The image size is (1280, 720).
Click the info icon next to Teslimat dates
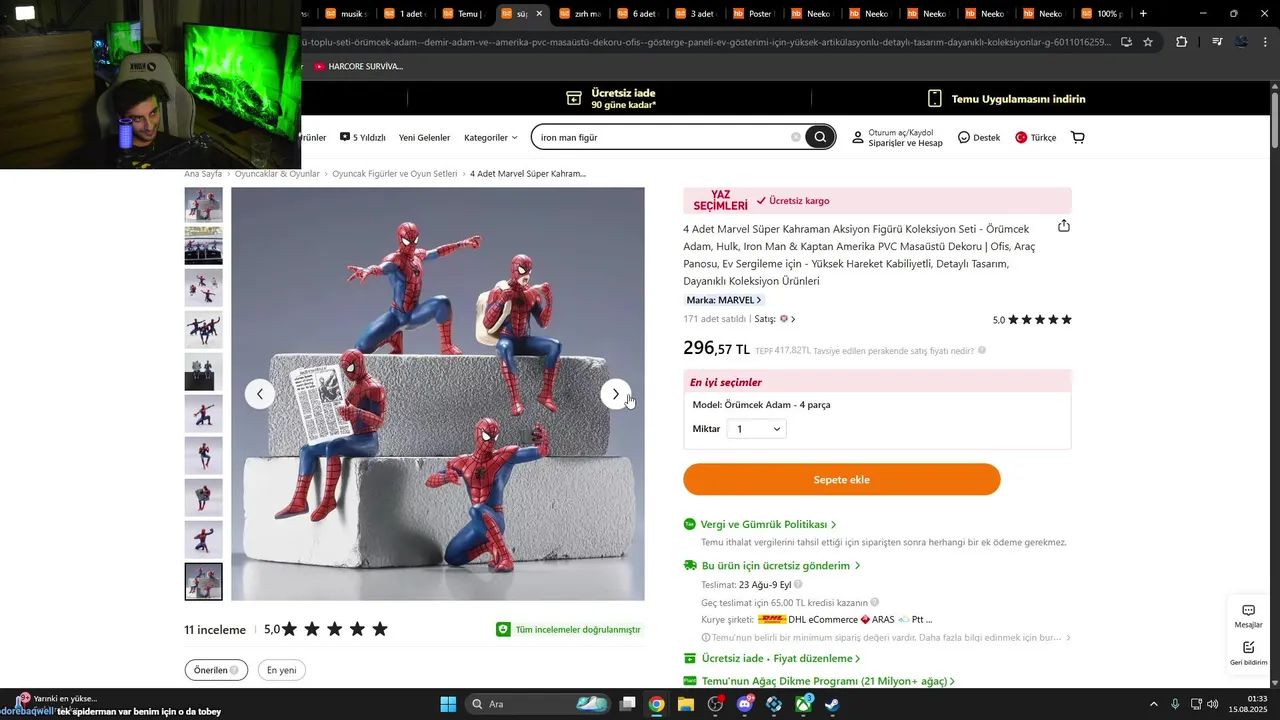pyautogui.click(x=798, y=584)
